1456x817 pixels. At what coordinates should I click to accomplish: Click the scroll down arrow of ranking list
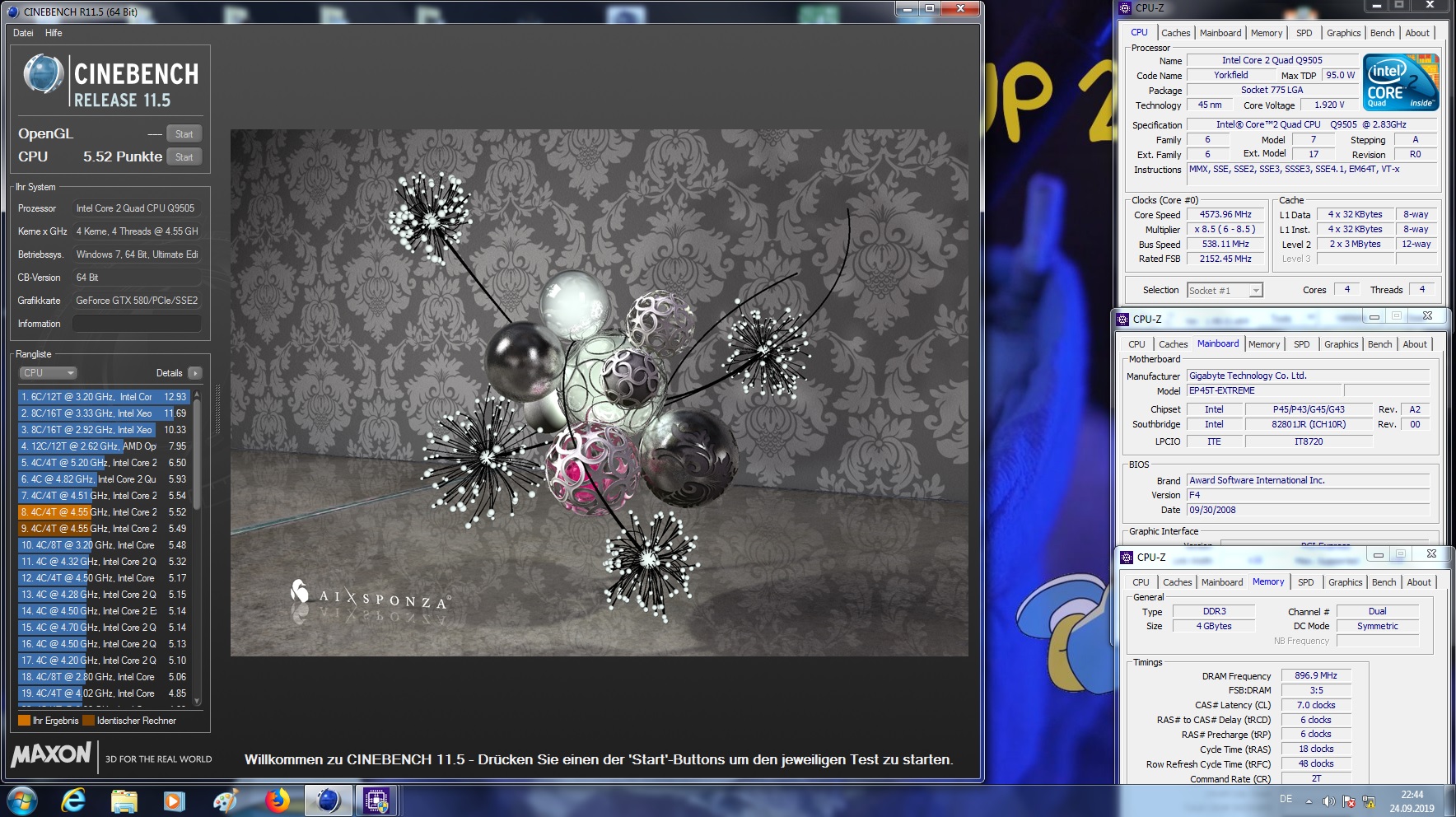[x=197, y=701]
